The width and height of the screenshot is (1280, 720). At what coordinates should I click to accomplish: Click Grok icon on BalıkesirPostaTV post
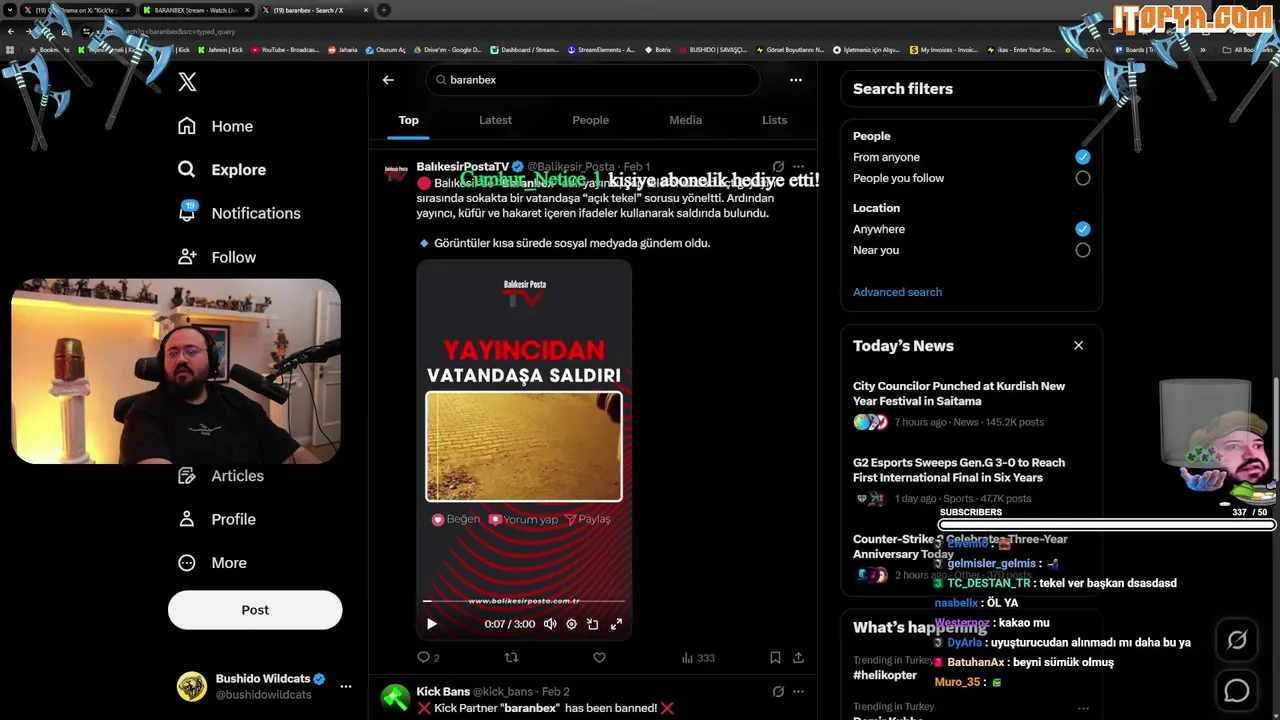pos(778,167)
